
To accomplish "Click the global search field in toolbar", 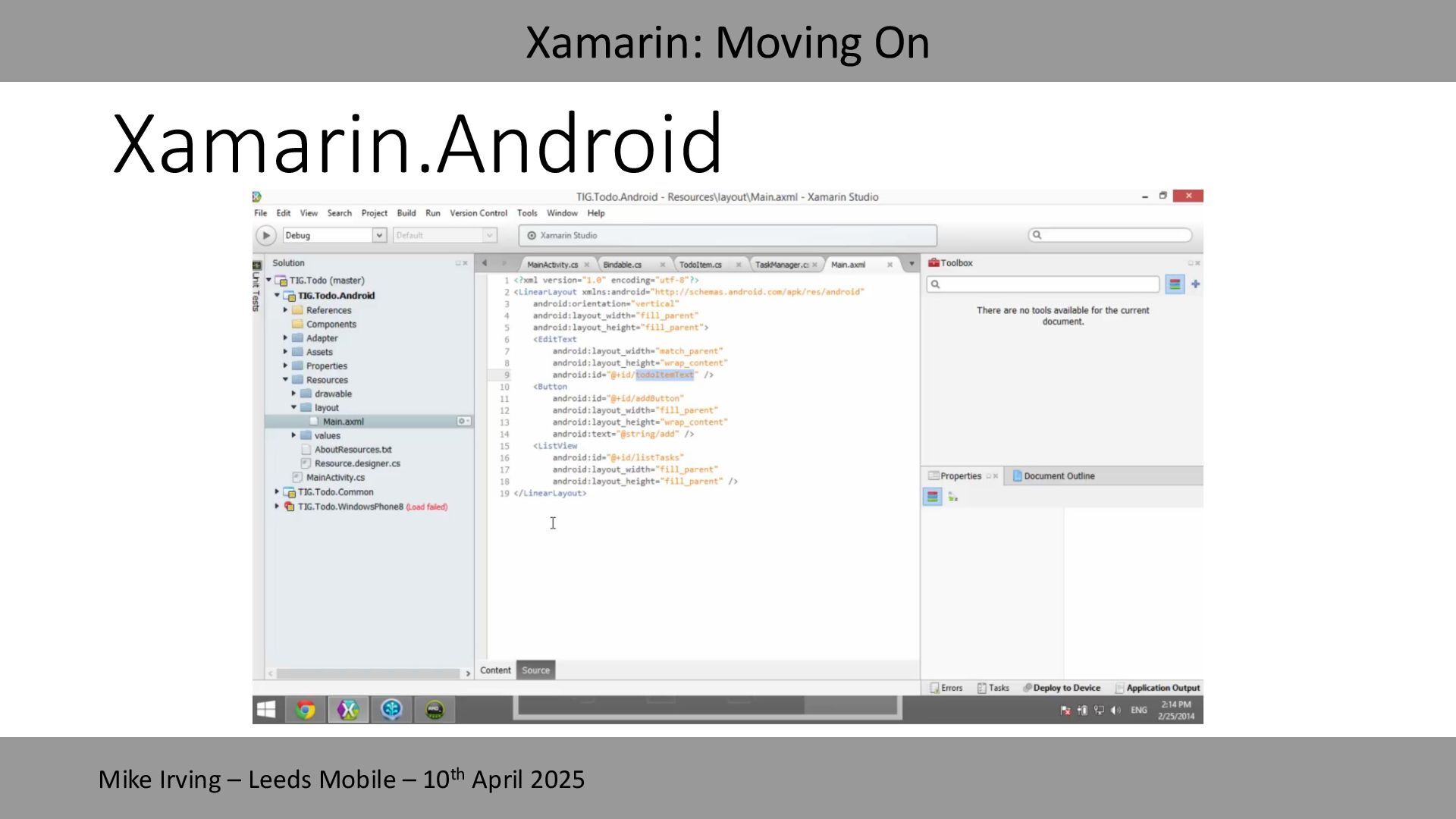I will tap(1110, 235).
